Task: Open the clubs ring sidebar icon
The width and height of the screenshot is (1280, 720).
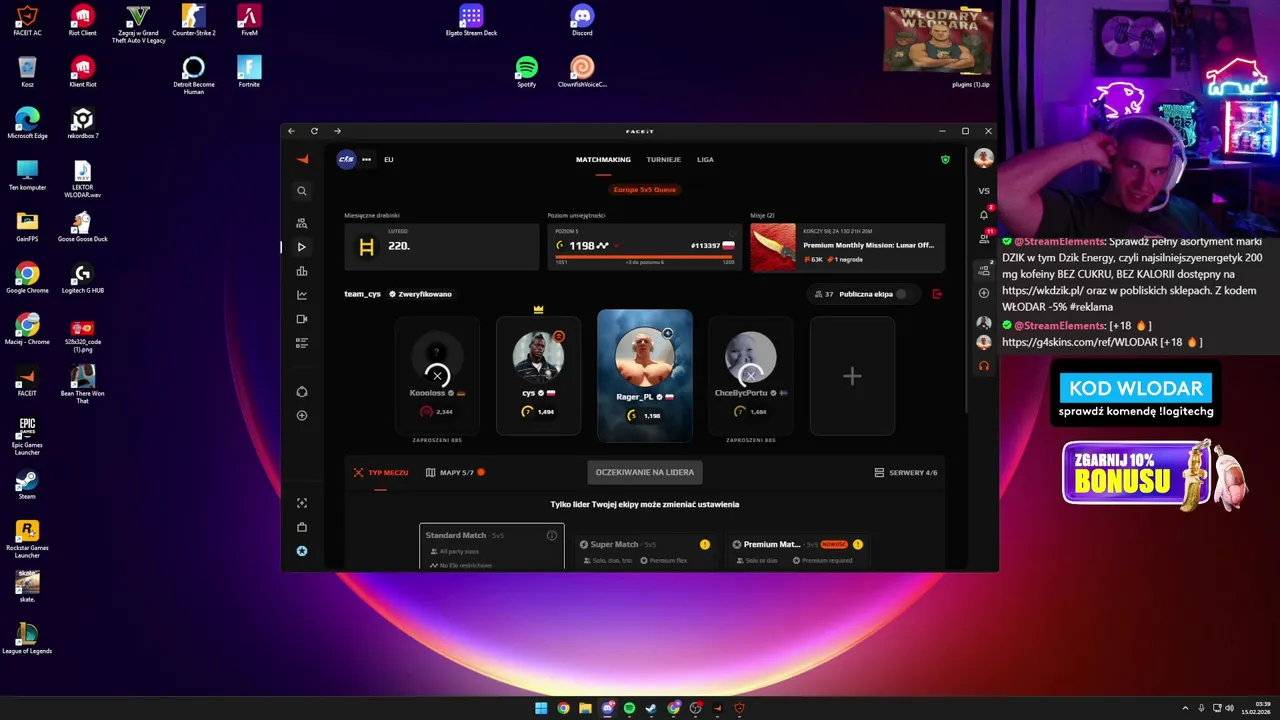Action: pyautogui.click(x=302, y=392)
